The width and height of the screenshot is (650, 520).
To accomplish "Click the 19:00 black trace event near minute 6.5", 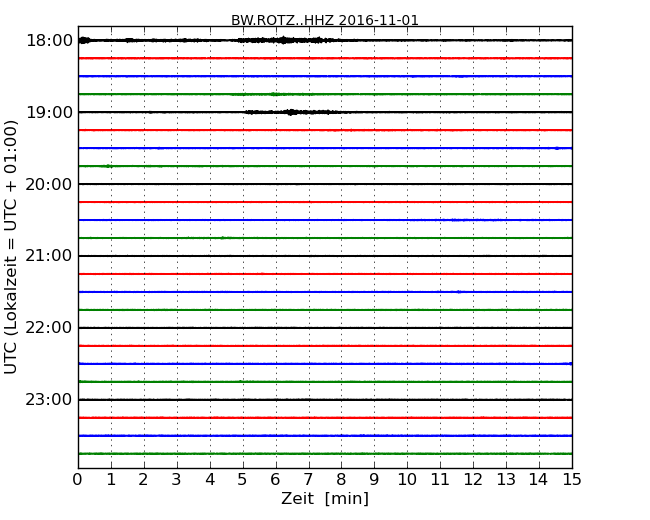I will (292, 112).
